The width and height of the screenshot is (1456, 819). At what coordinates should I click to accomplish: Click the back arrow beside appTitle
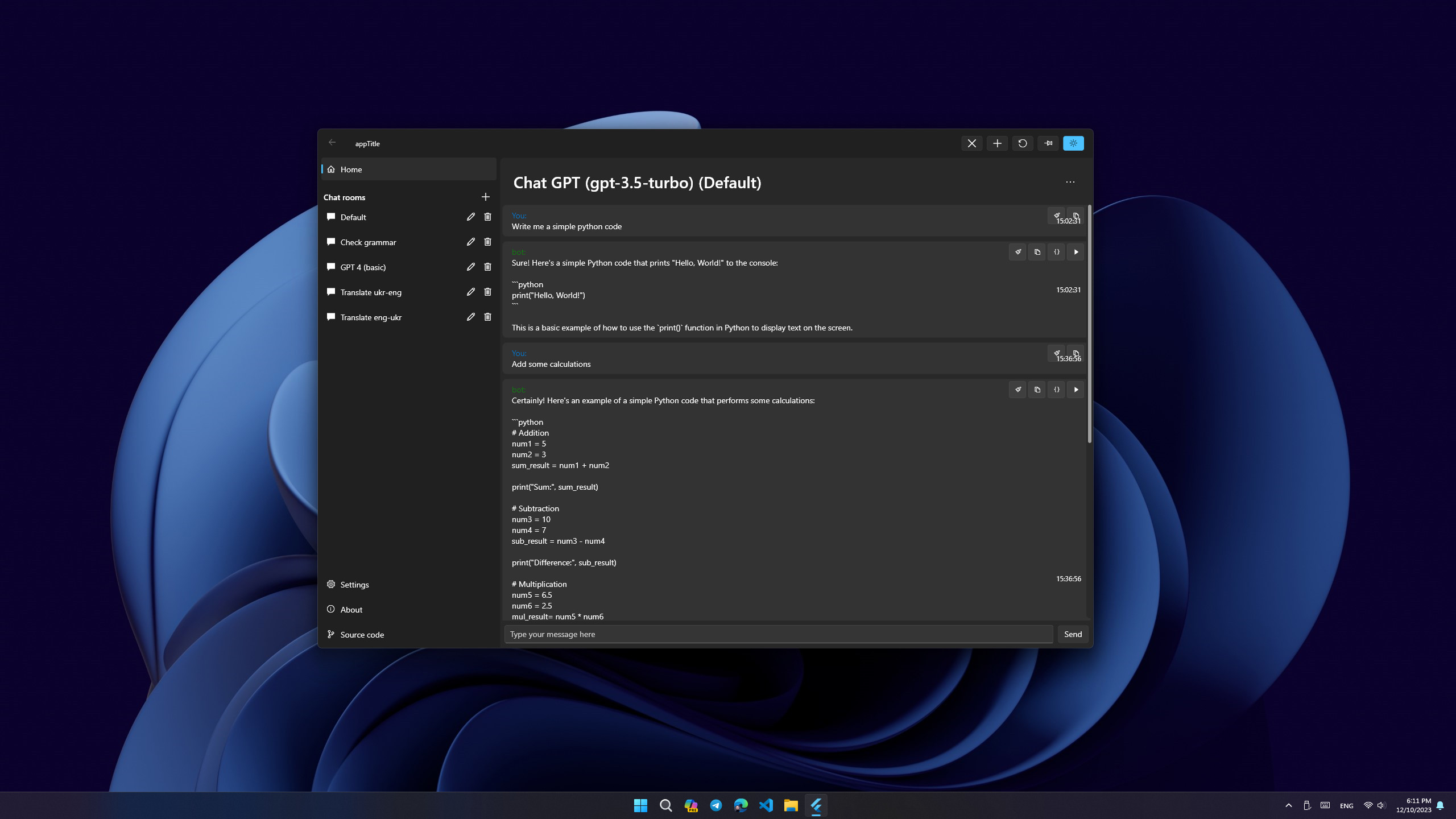pos(332,143)
